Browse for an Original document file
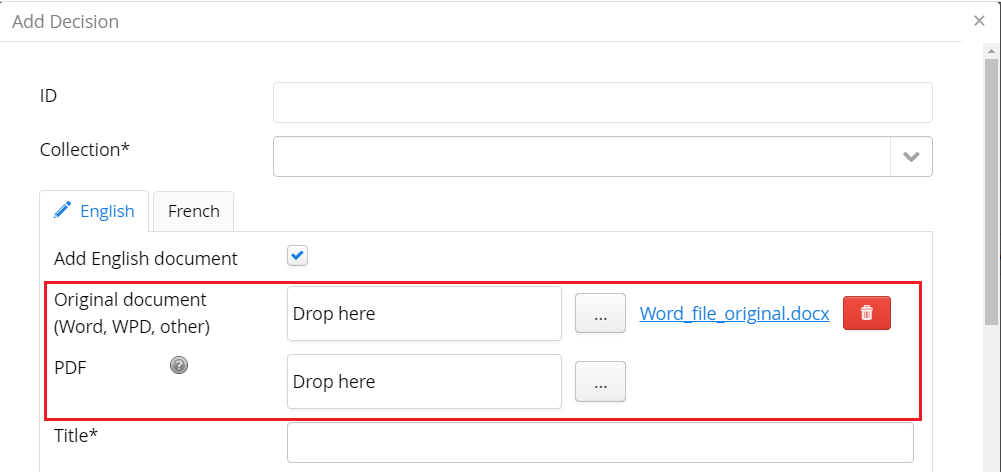 600,313
